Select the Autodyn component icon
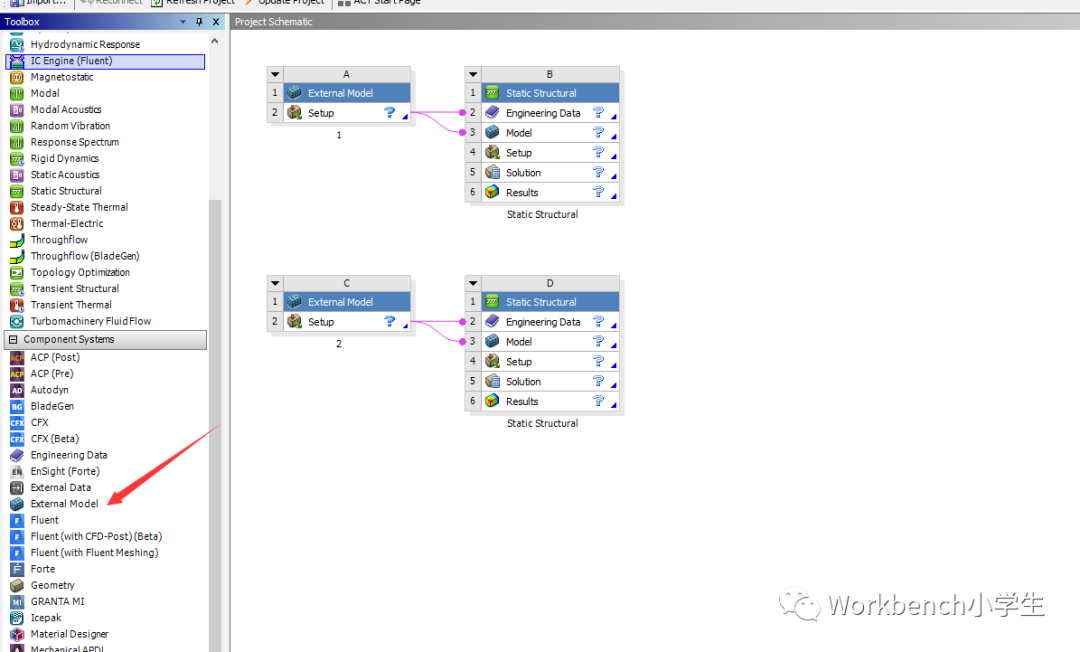The width and height of the screenshot is (1080, 652). (17, 390)
